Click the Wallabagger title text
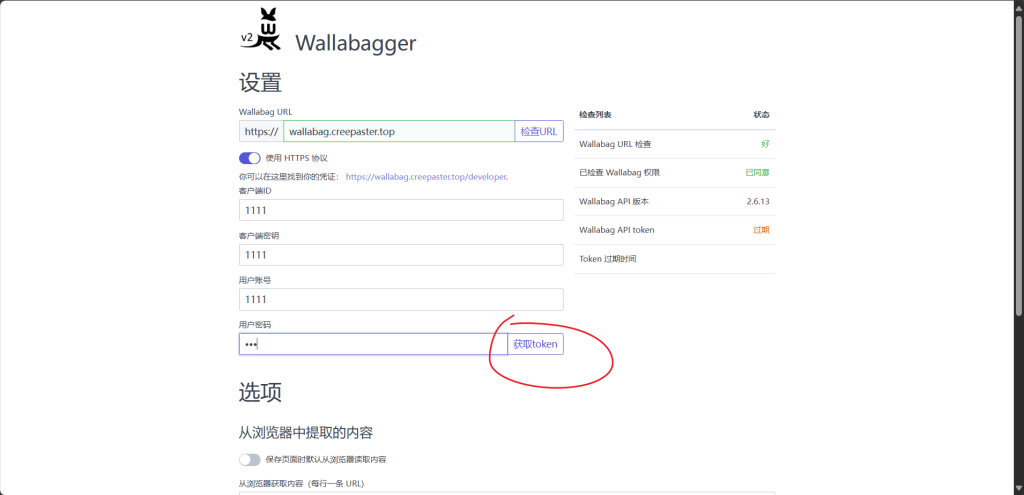The image size is (1024, 495). [355, 43]
